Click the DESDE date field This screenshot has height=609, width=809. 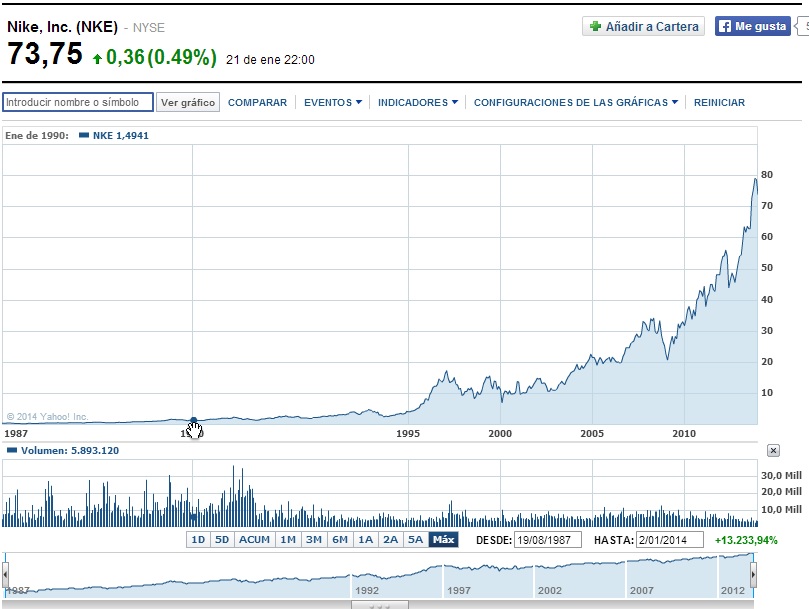click(x=548, y=540)
